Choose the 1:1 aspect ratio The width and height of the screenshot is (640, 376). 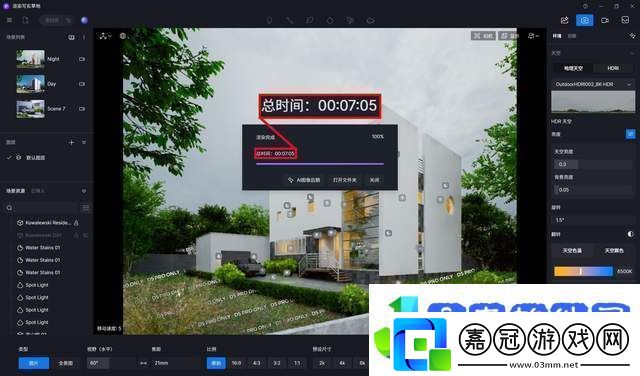(x=297, y=363)
